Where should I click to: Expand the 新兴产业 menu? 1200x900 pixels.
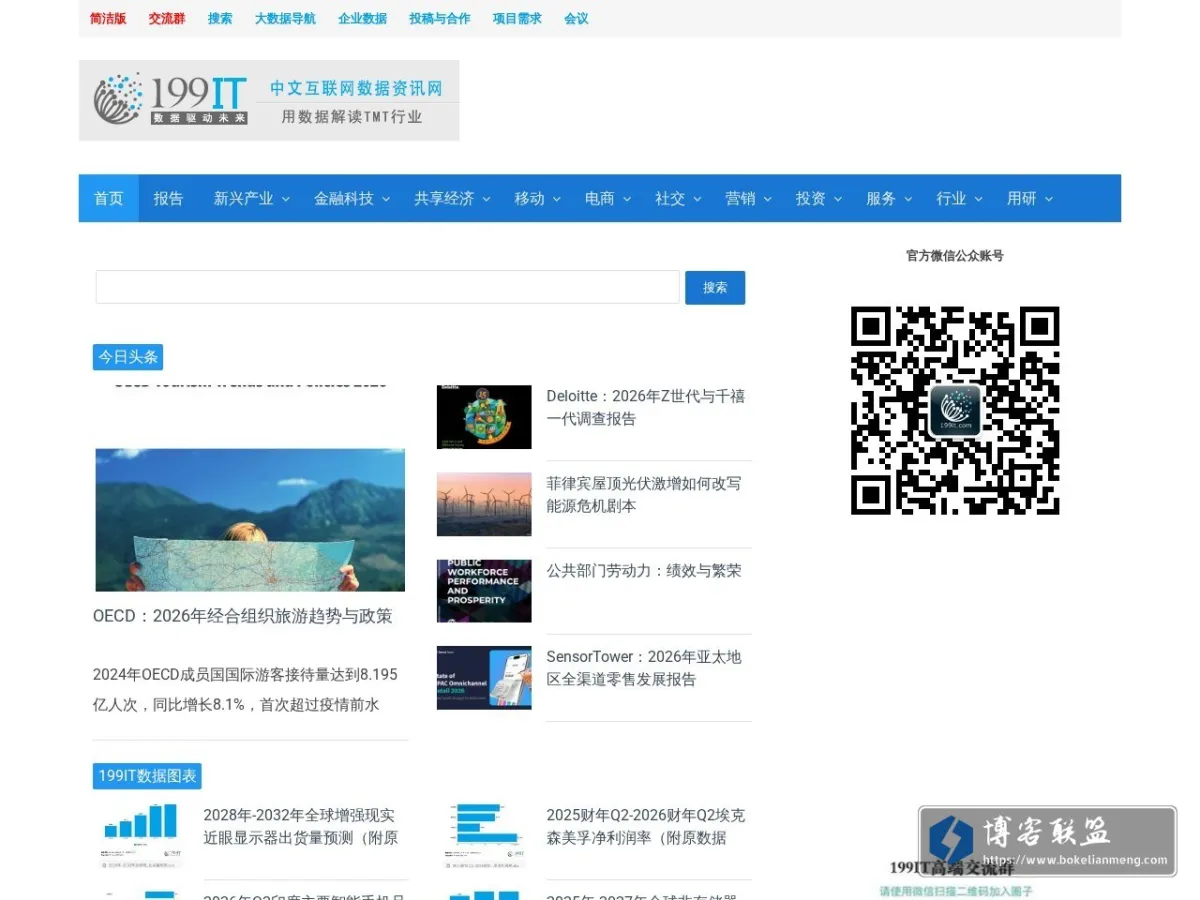251,198
